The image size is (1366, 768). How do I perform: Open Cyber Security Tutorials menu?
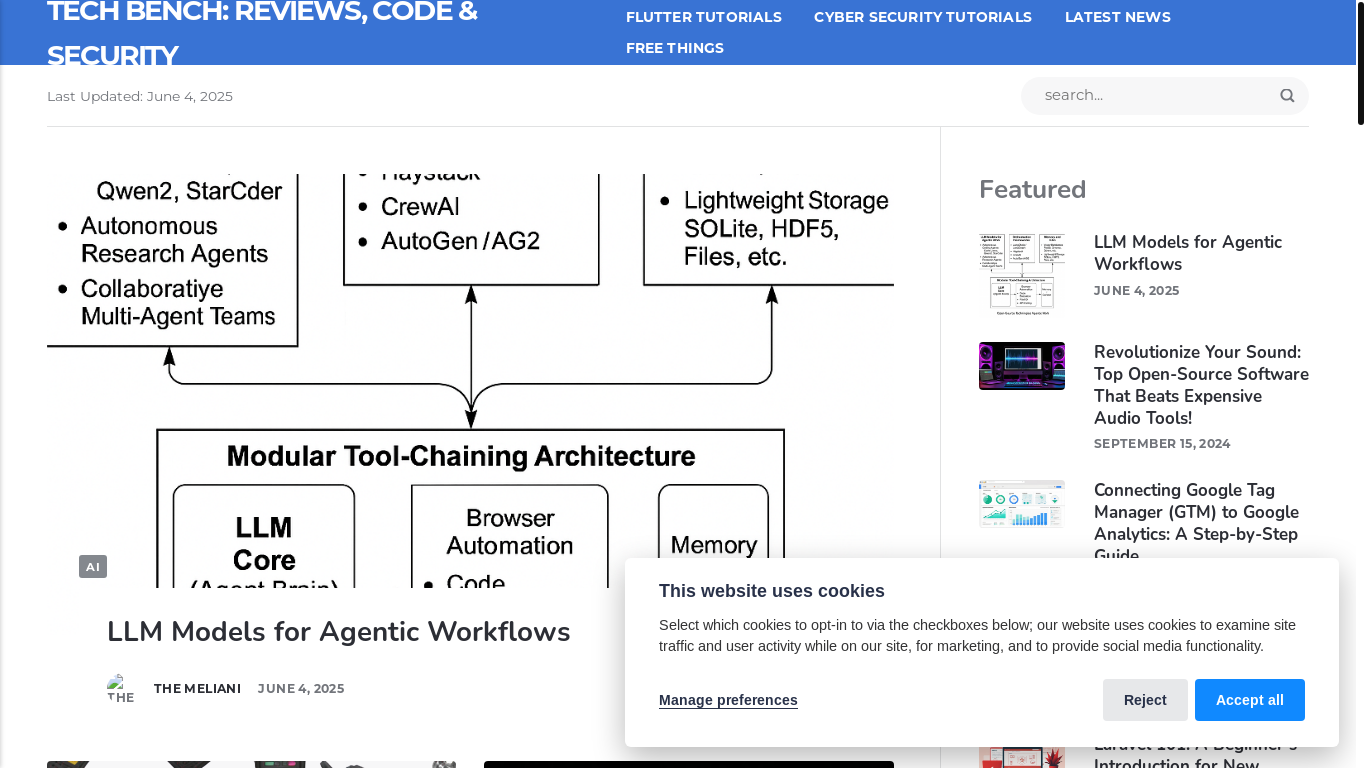tap(923, 17)
